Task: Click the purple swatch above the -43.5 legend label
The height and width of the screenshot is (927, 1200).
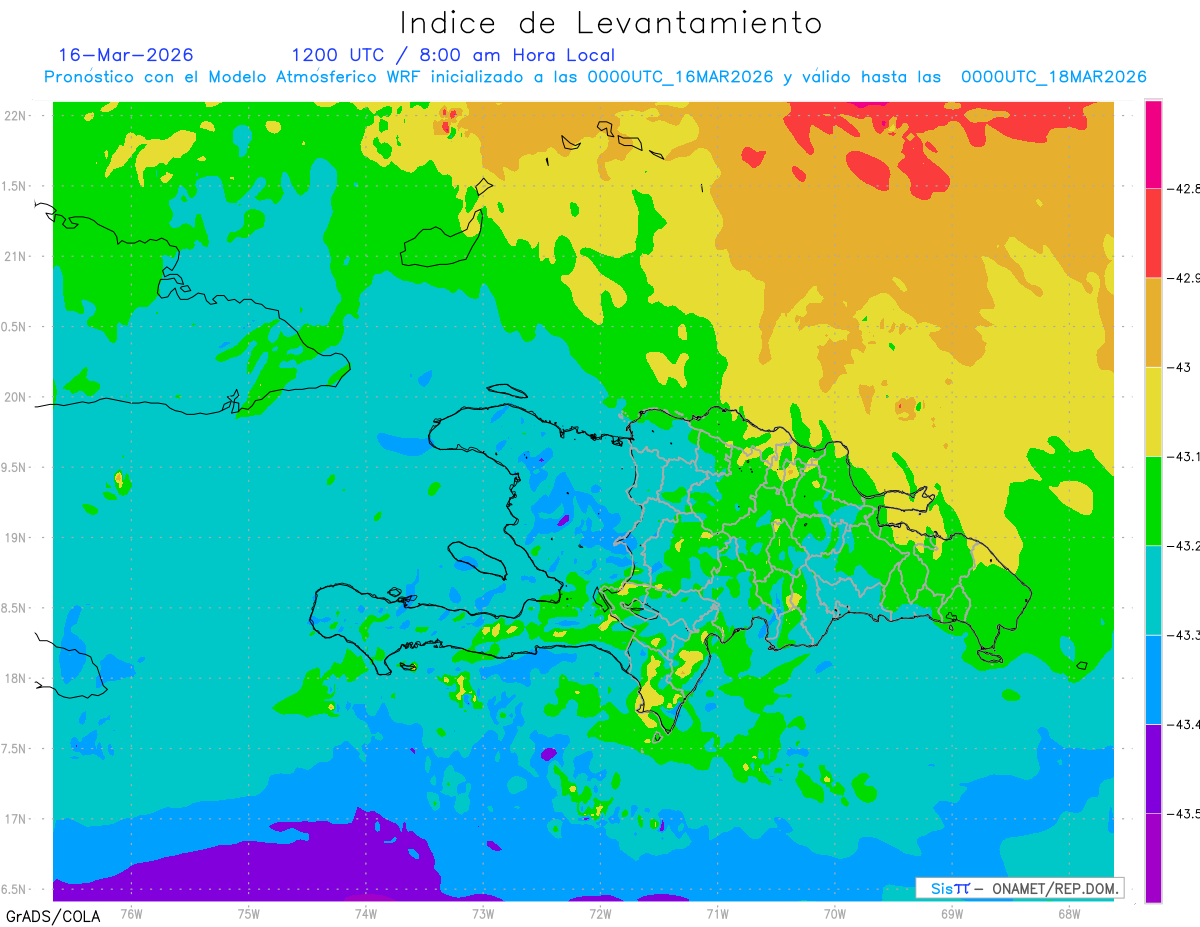Action: click(1153, 768)
